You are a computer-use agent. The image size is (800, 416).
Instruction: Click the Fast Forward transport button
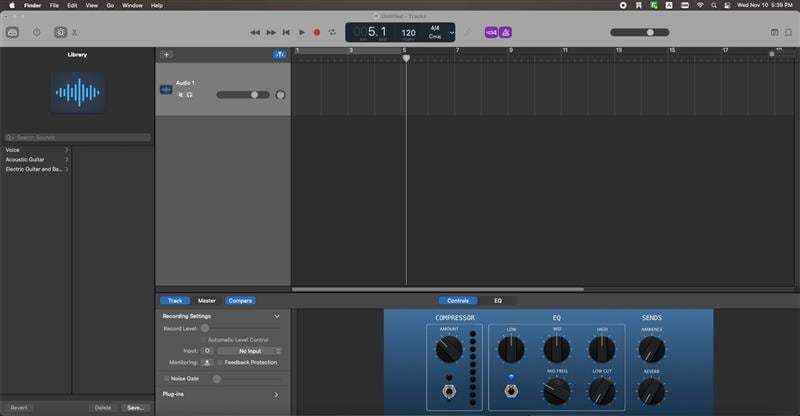(x=271, y=32)
